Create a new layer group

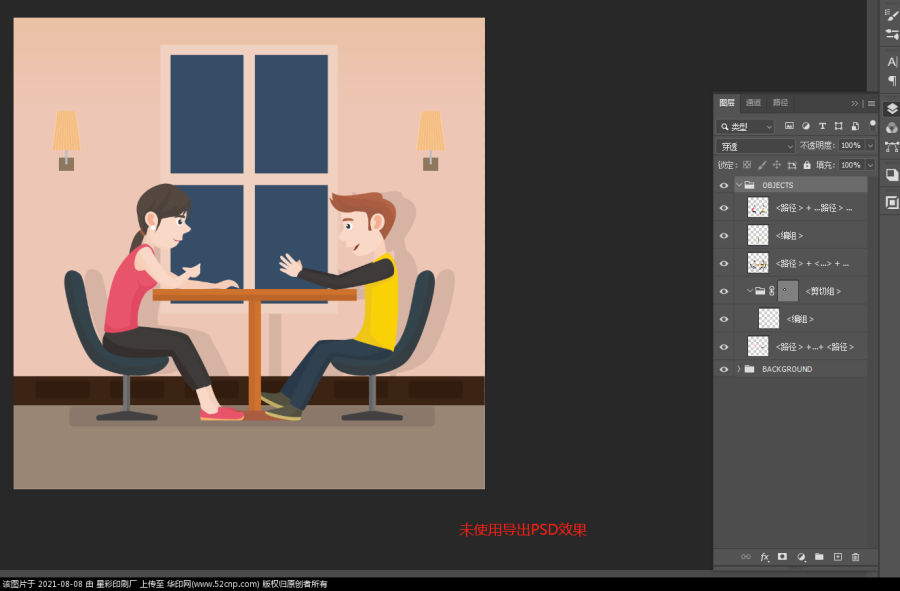pyautogui.click(x=819, y=557)
